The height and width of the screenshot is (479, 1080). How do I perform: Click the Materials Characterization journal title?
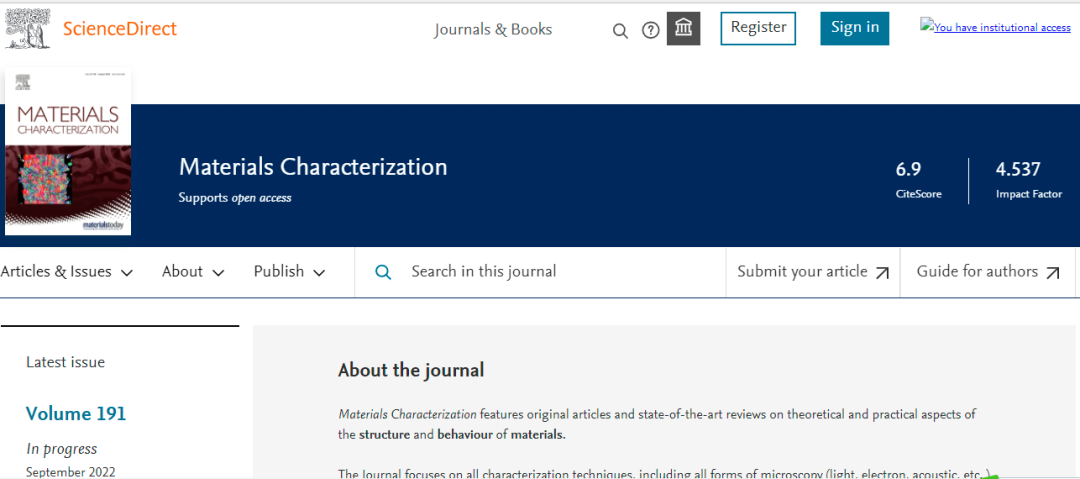pyautogui.click(x=313, y=167)
